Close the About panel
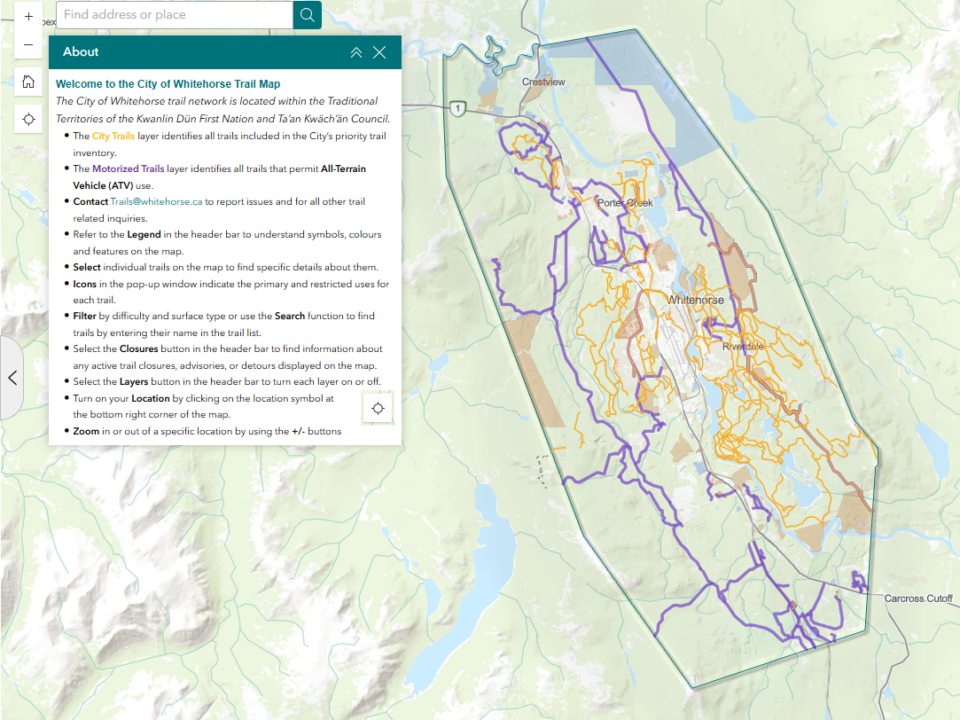Screen dimensions: 960x720 pyautogui.click(x=379, y=53)
